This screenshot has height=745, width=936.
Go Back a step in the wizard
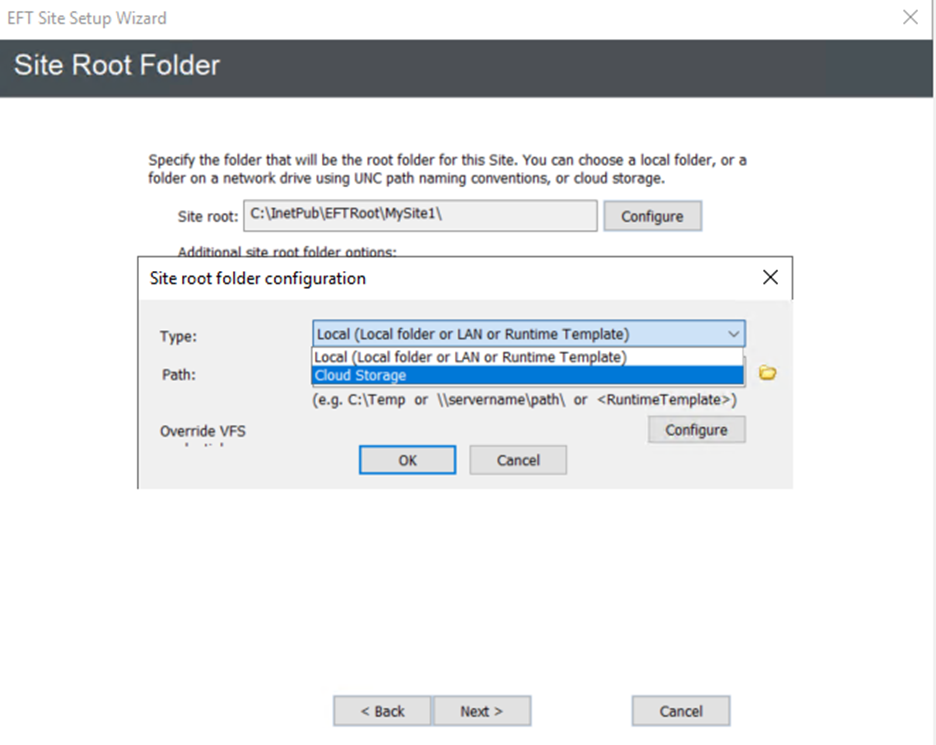click(382, 711)
